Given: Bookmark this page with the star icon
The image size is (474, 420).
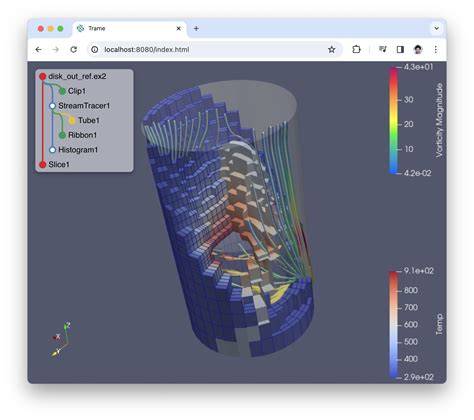Looking at the screenshot, I should (331, 50).
